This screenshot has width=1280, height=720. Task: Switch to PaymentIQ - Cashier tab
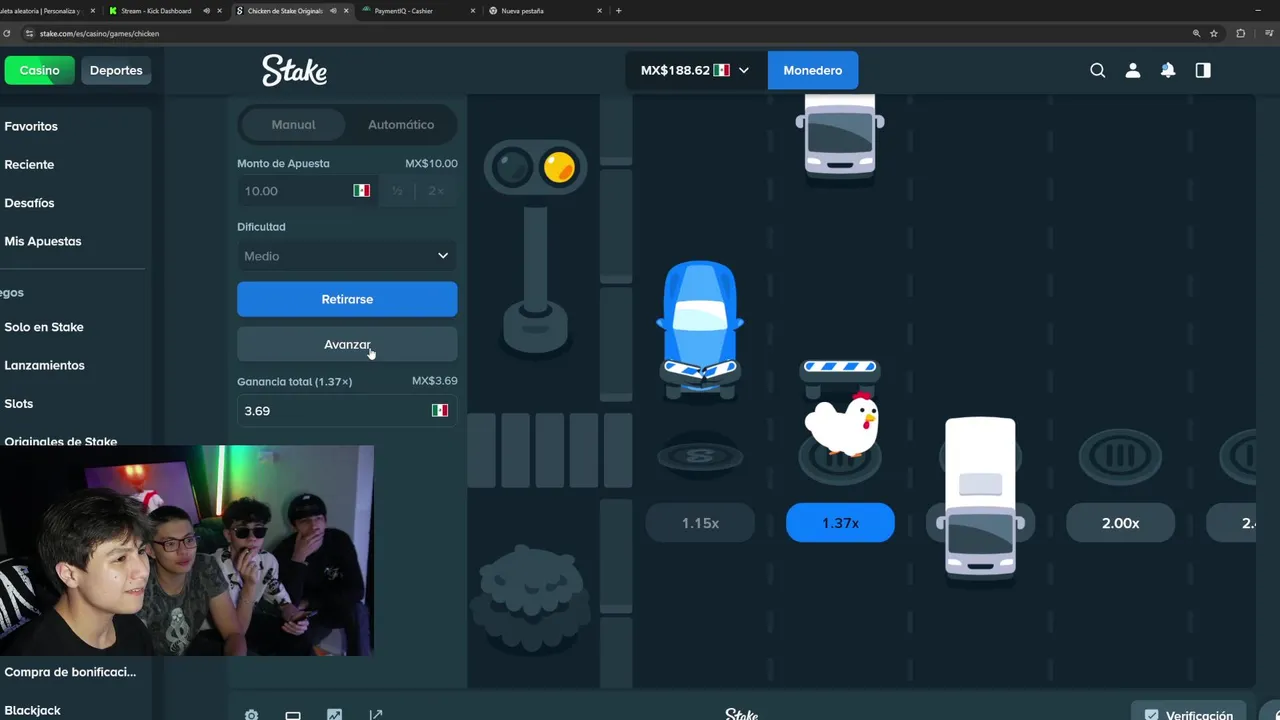pos(418,11)
